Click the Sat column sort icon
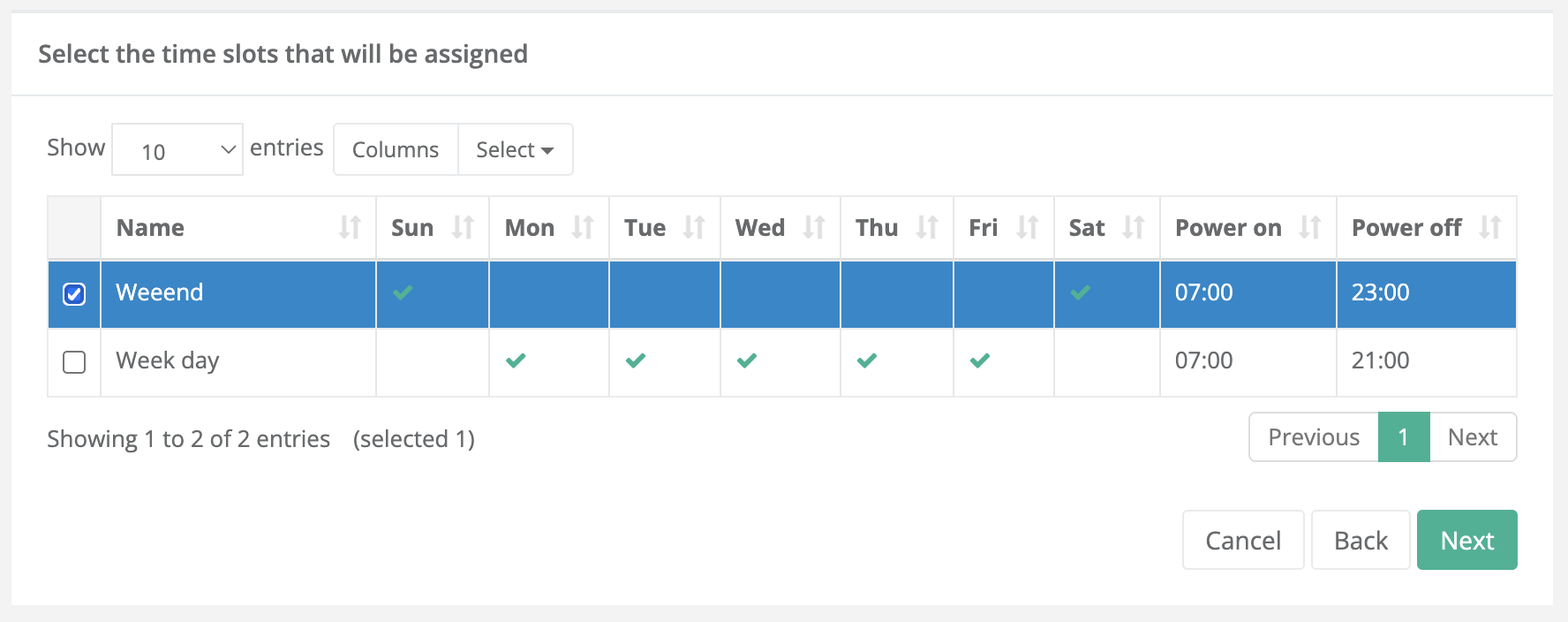The height and width of the screenshot is (622, 1568). (1134, 228)
